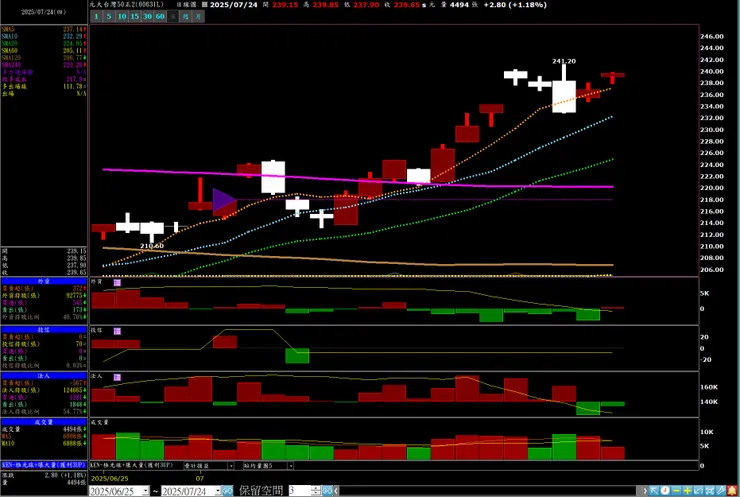Click the 246.00 price axis label
740x497 pixels.
coord(712,36)
